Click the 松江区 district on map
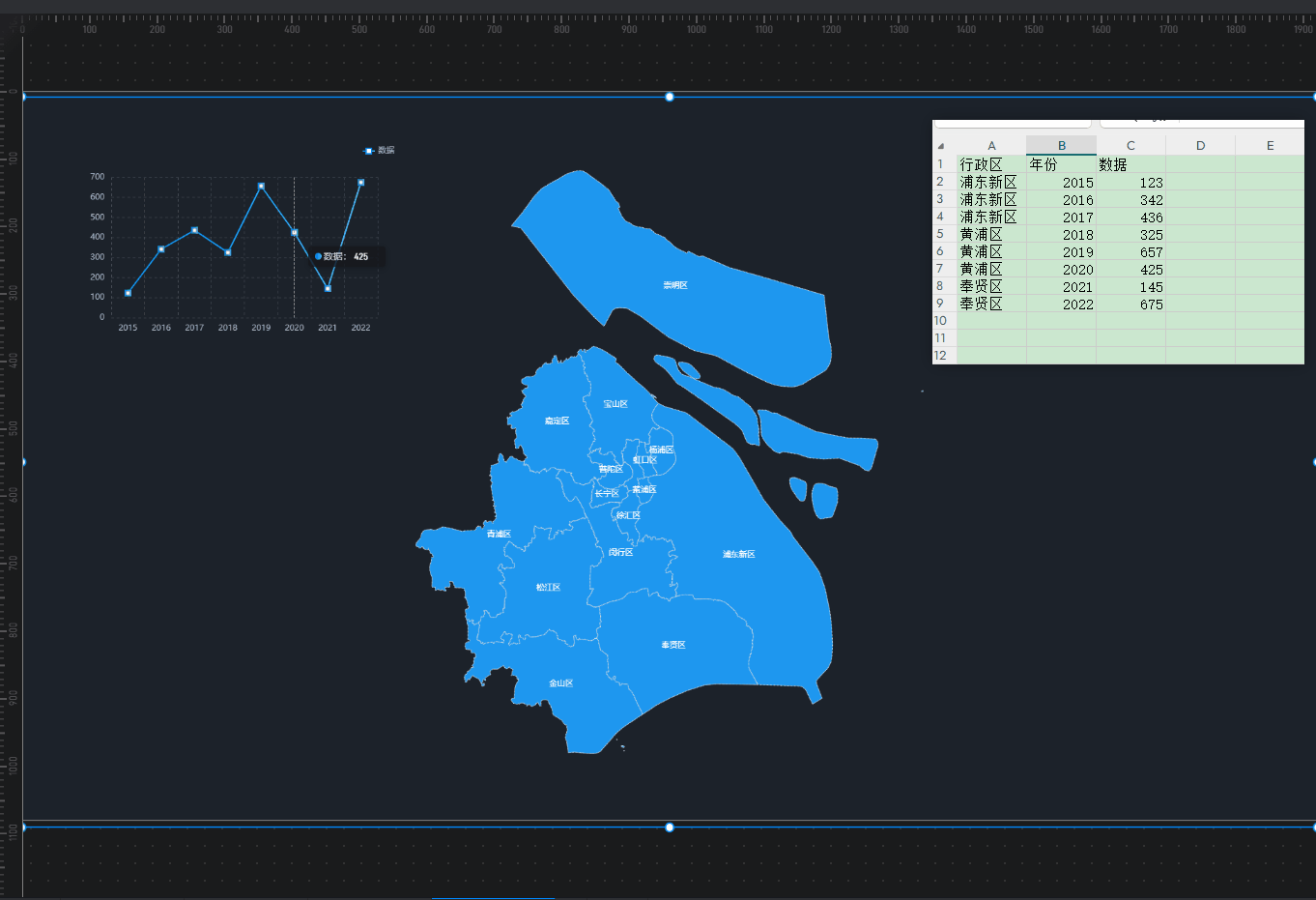This screenshot has width=1316, height=900. (x=548, y=587)
